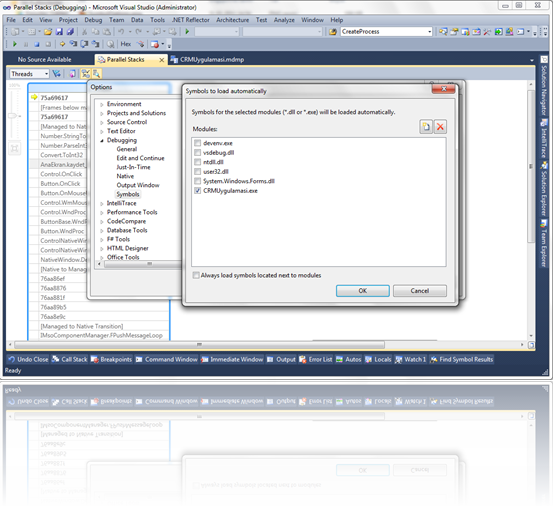Open the Threads view dropdown
The height and width of the screenshot is (506, 553).
click(x=29, y=74)
